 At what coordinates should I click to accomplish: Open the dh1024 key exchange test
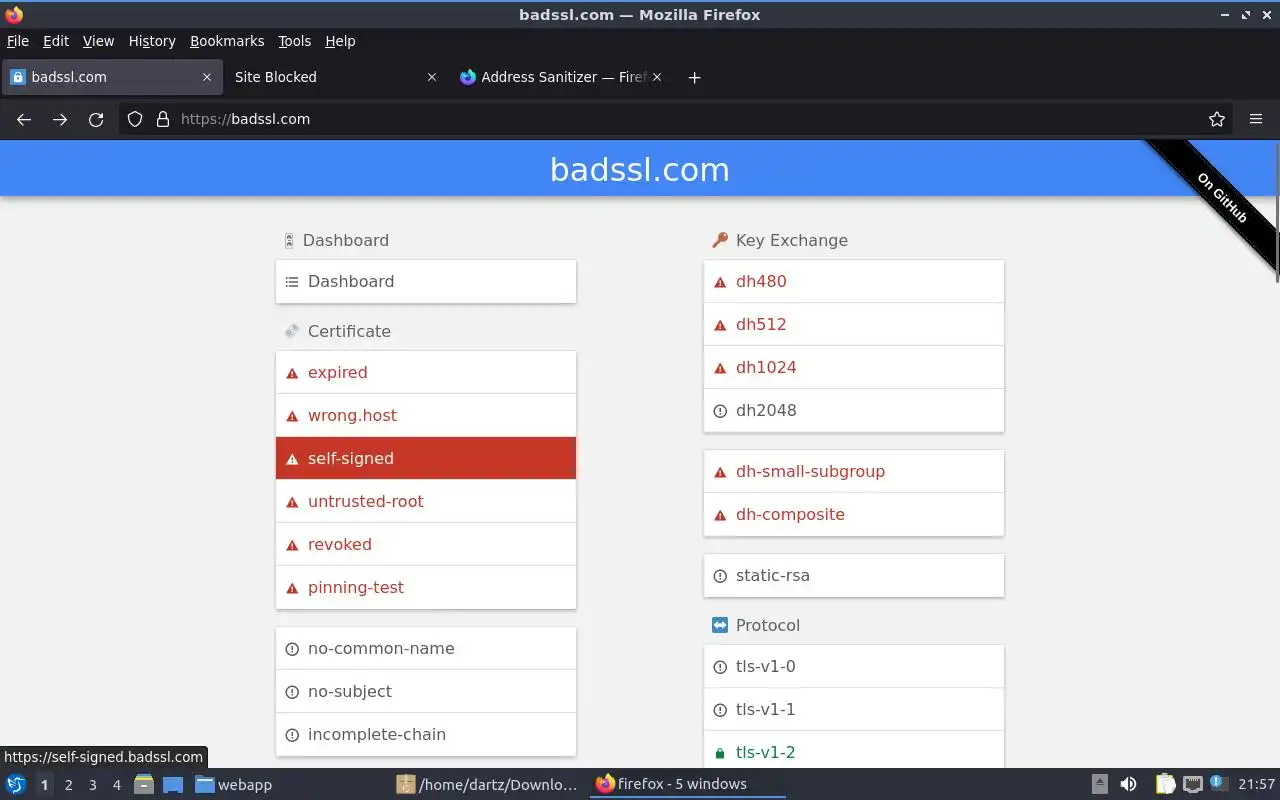(x=854, y=368)
